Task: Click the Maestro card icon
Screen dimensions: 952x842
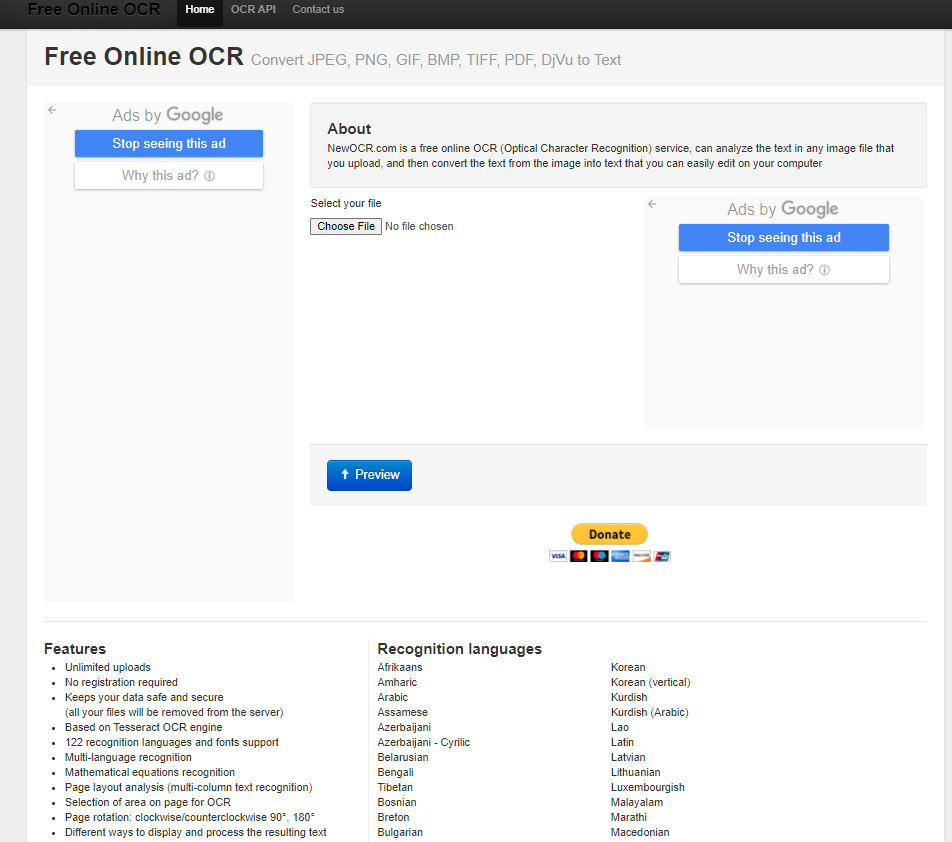Action: tap(599, 556)
